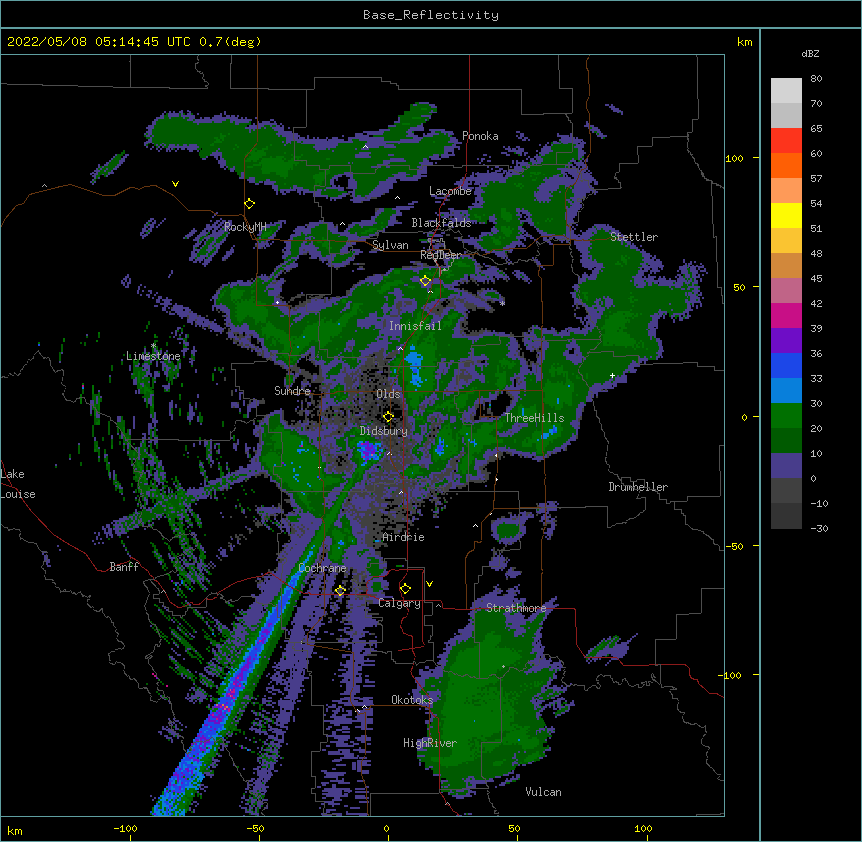
Task: Pick the white 80-70 dBZ legend swatch
Action: tap(786, 91)
